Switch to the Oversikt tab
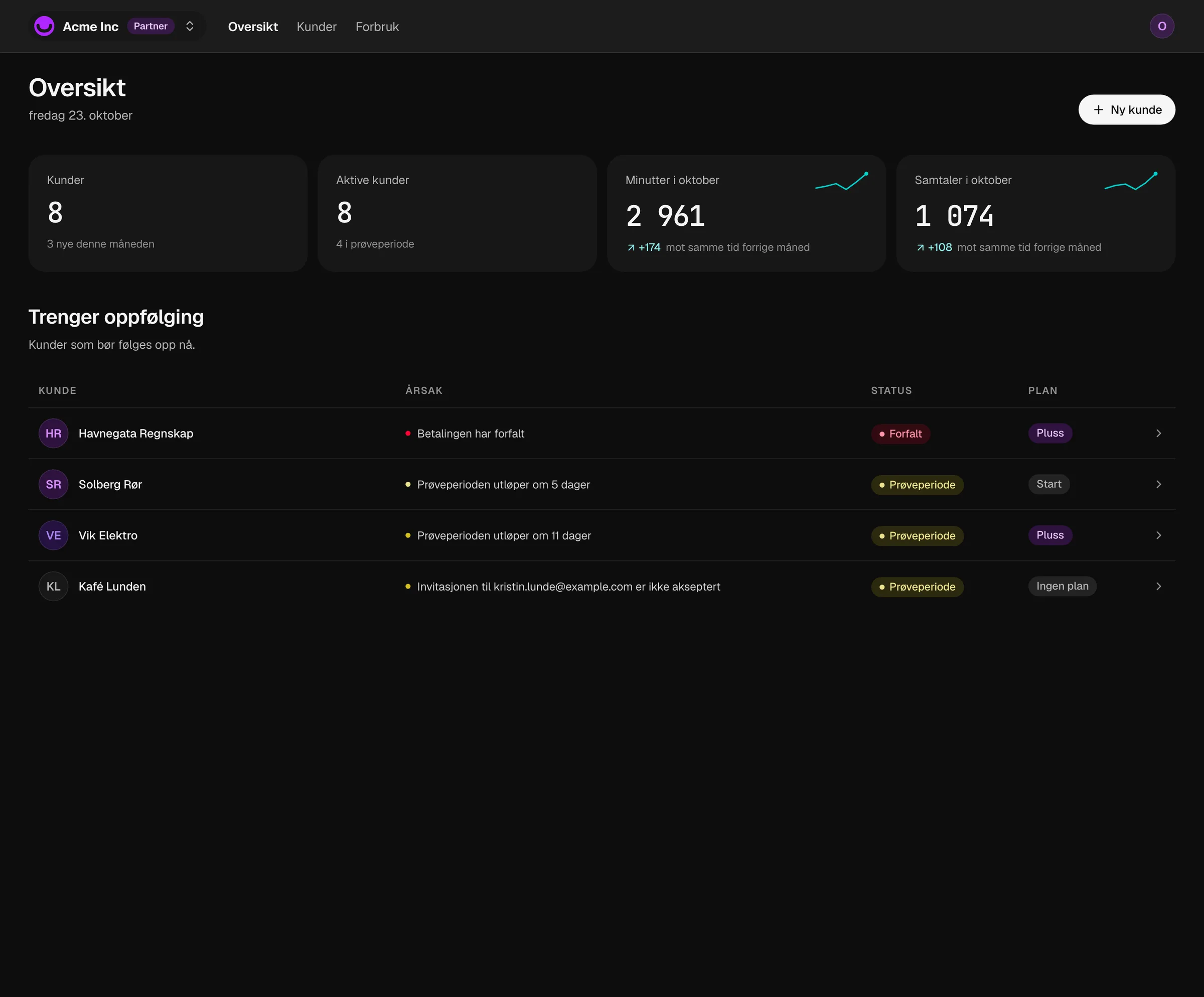Viewport: 1204px width, 997px height. 253,27
